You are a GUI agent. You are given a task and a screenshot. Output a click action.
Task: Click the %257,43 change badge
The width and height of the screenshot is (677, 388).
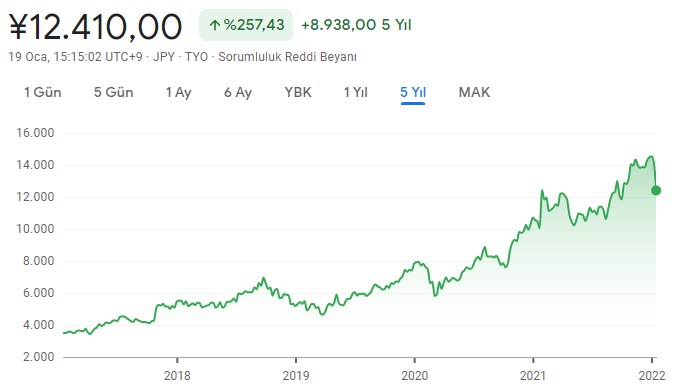tap(246, 25)
